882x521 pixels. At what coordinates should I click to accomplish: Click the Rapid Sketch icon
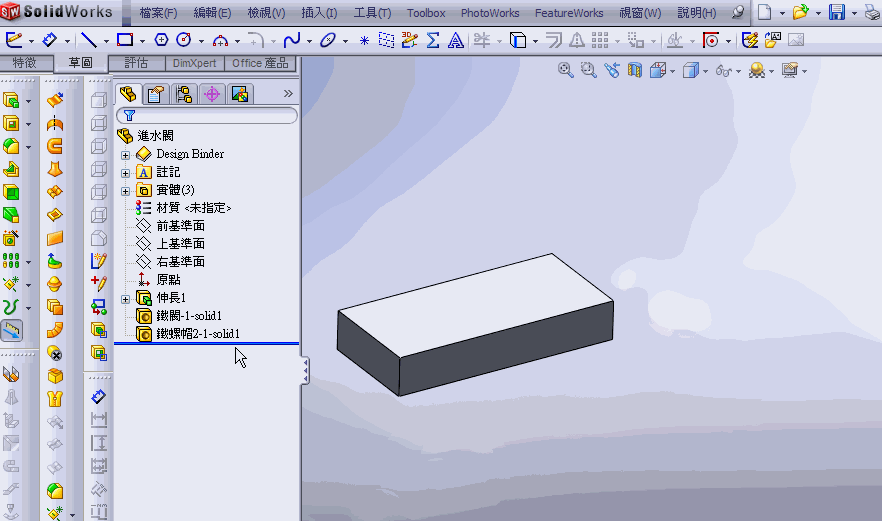point(750,40)
